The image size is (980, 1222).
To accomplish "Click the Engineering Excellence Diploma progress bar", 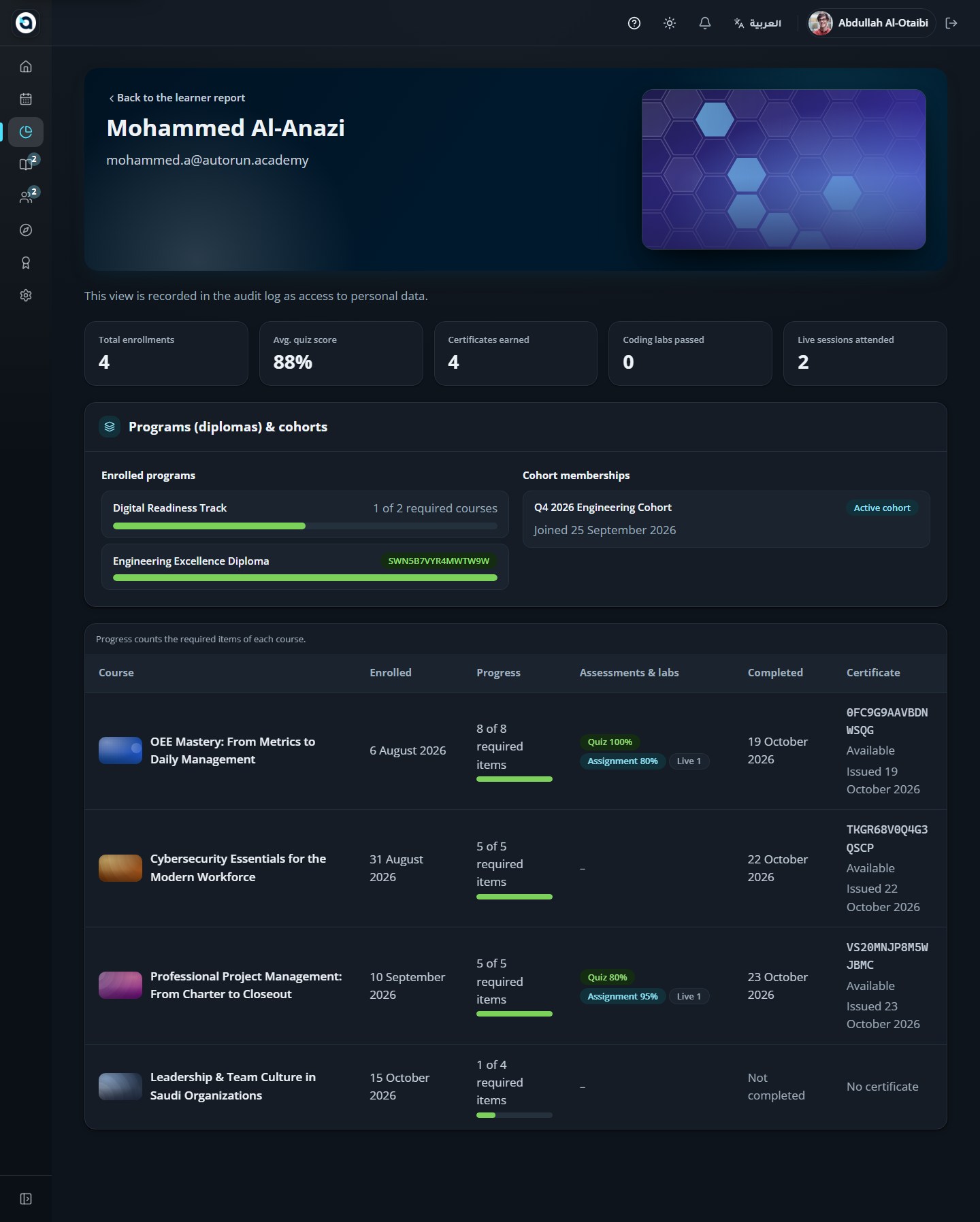I will 305,578.
